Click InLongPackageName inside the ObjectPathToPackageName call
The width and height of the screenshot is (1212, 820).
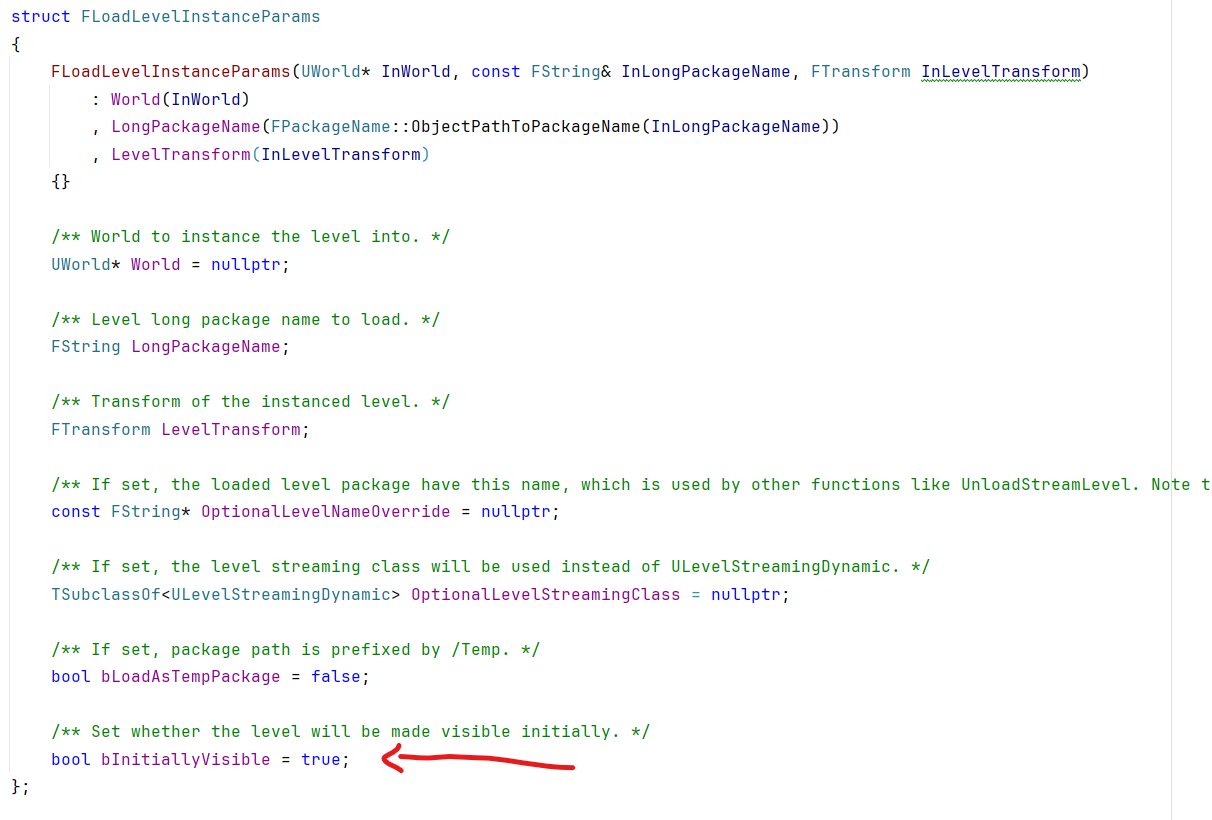click(x=736, y=127)
